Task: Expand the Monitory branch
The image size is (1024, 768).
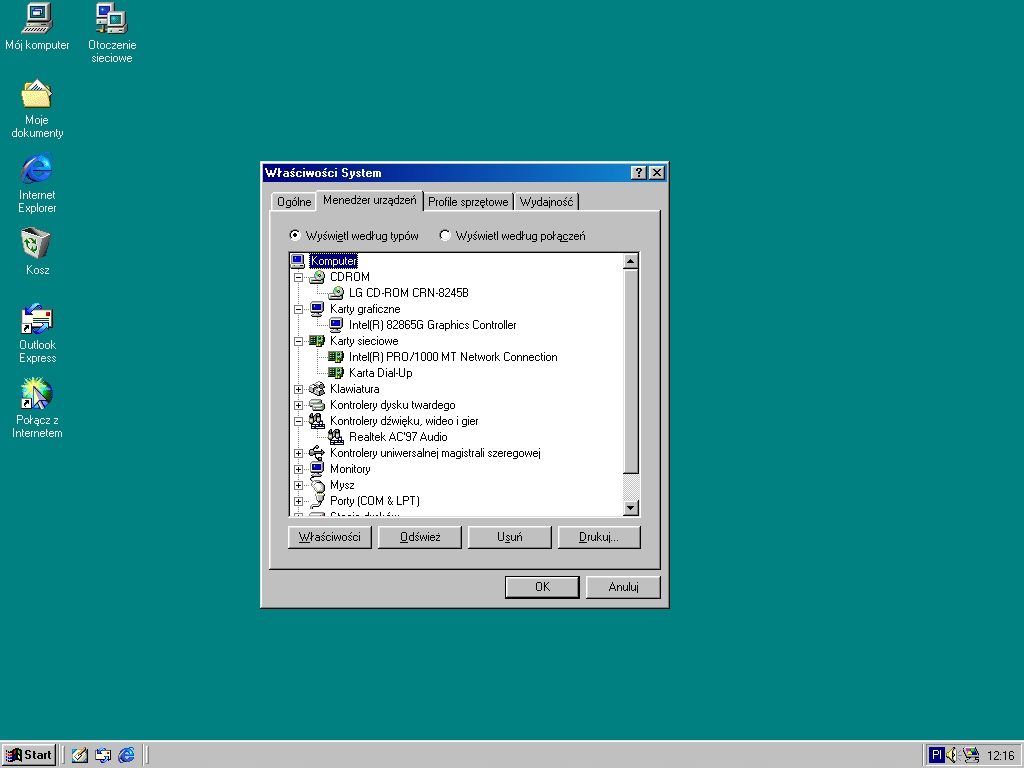Action: 298,470
